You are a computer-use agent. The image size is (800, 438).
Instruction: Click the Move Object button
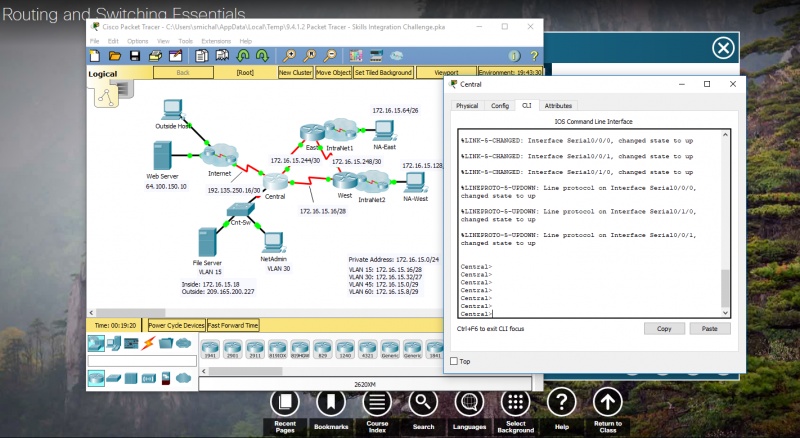(333, 72)
